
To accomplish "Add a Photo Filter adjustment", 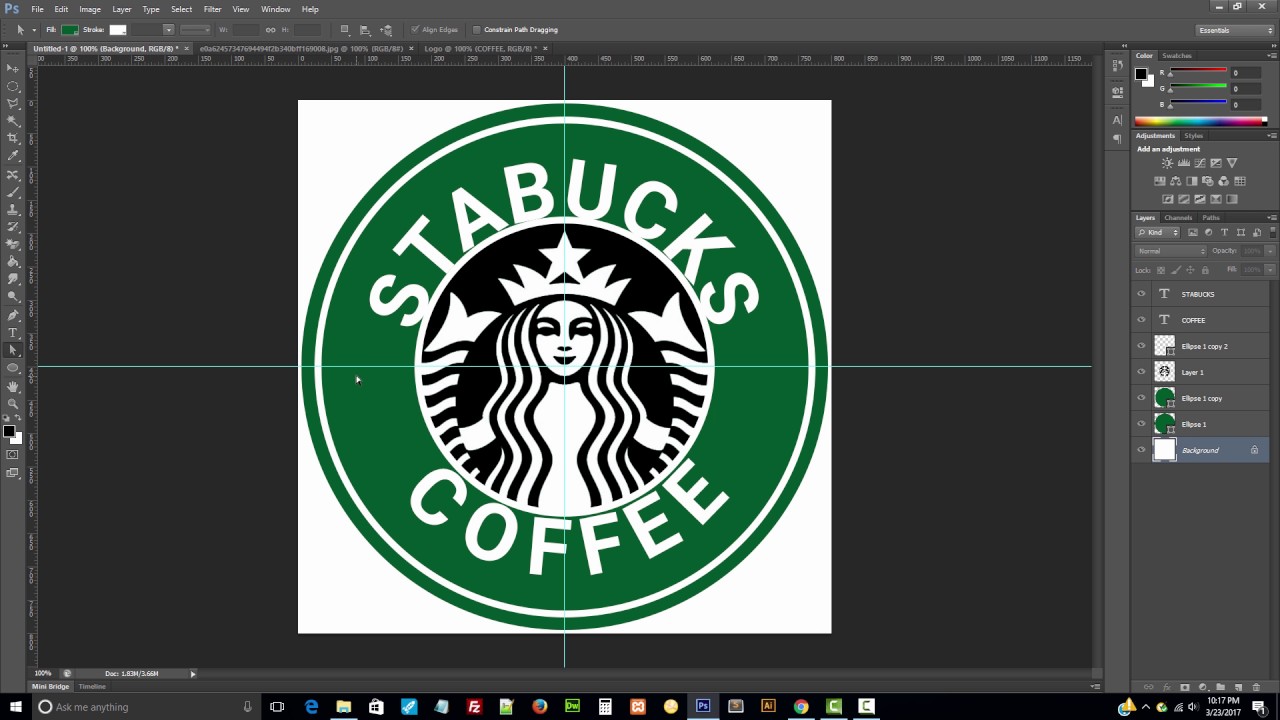I will pos(1208,181).
